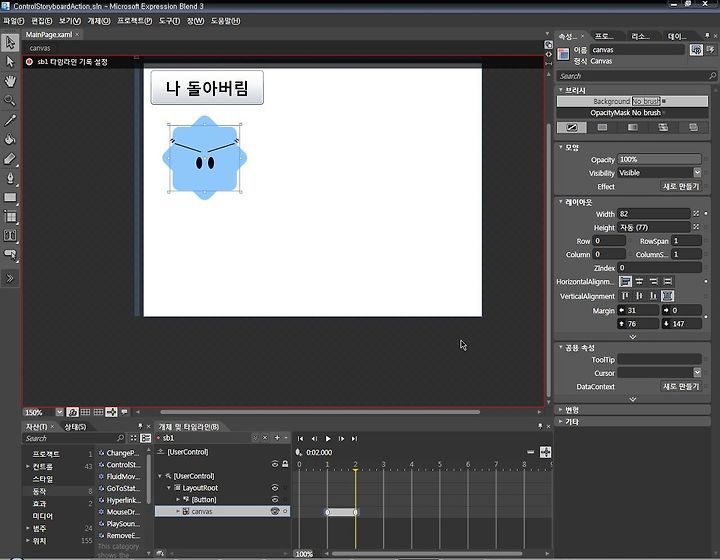Screen dimensions: 720x560
Task: Play the sb1 storyboard
Action: click(x=328, y=438)
